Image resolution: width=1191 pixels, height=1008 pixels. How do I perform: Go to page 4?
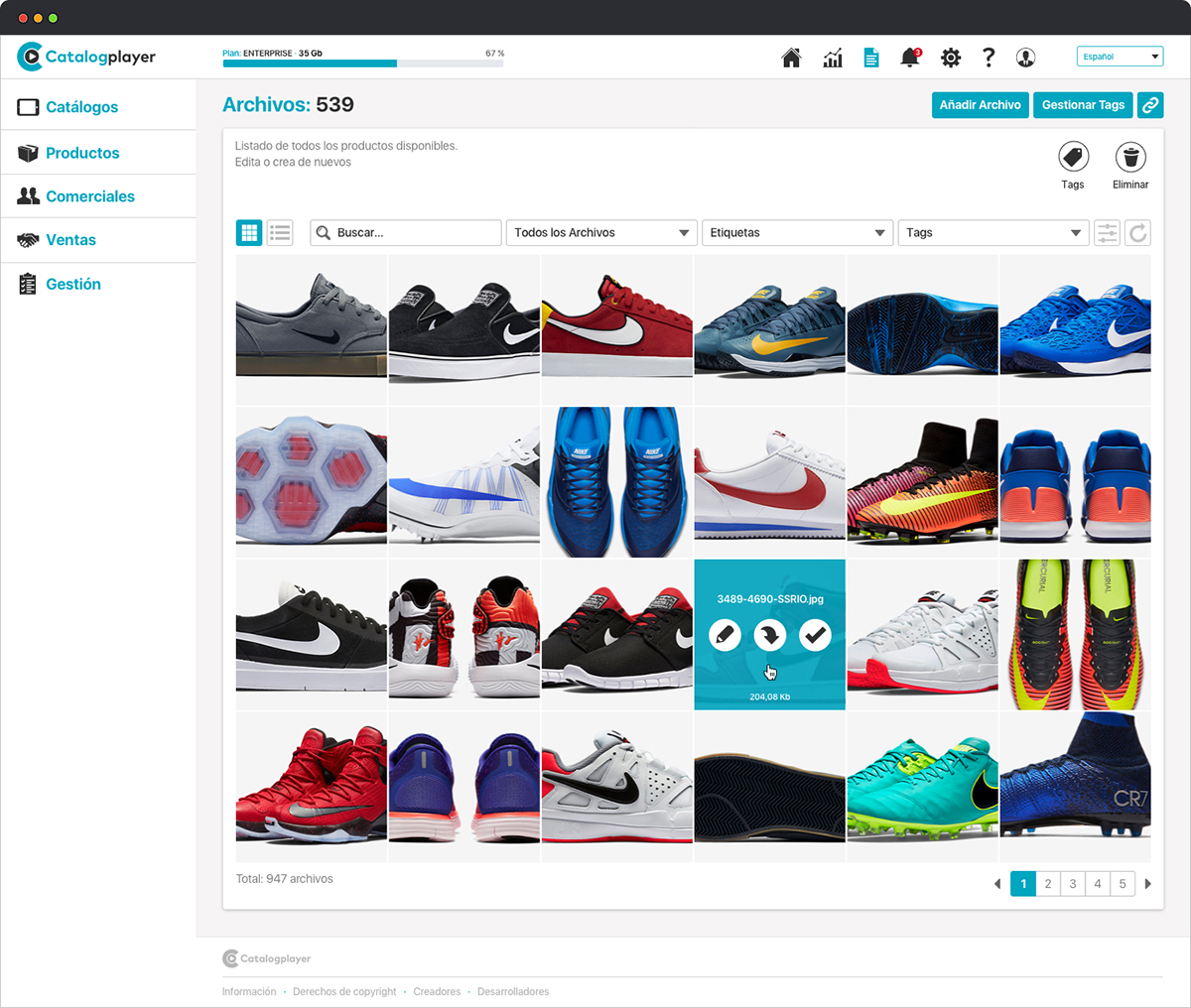coord(1098,884)
